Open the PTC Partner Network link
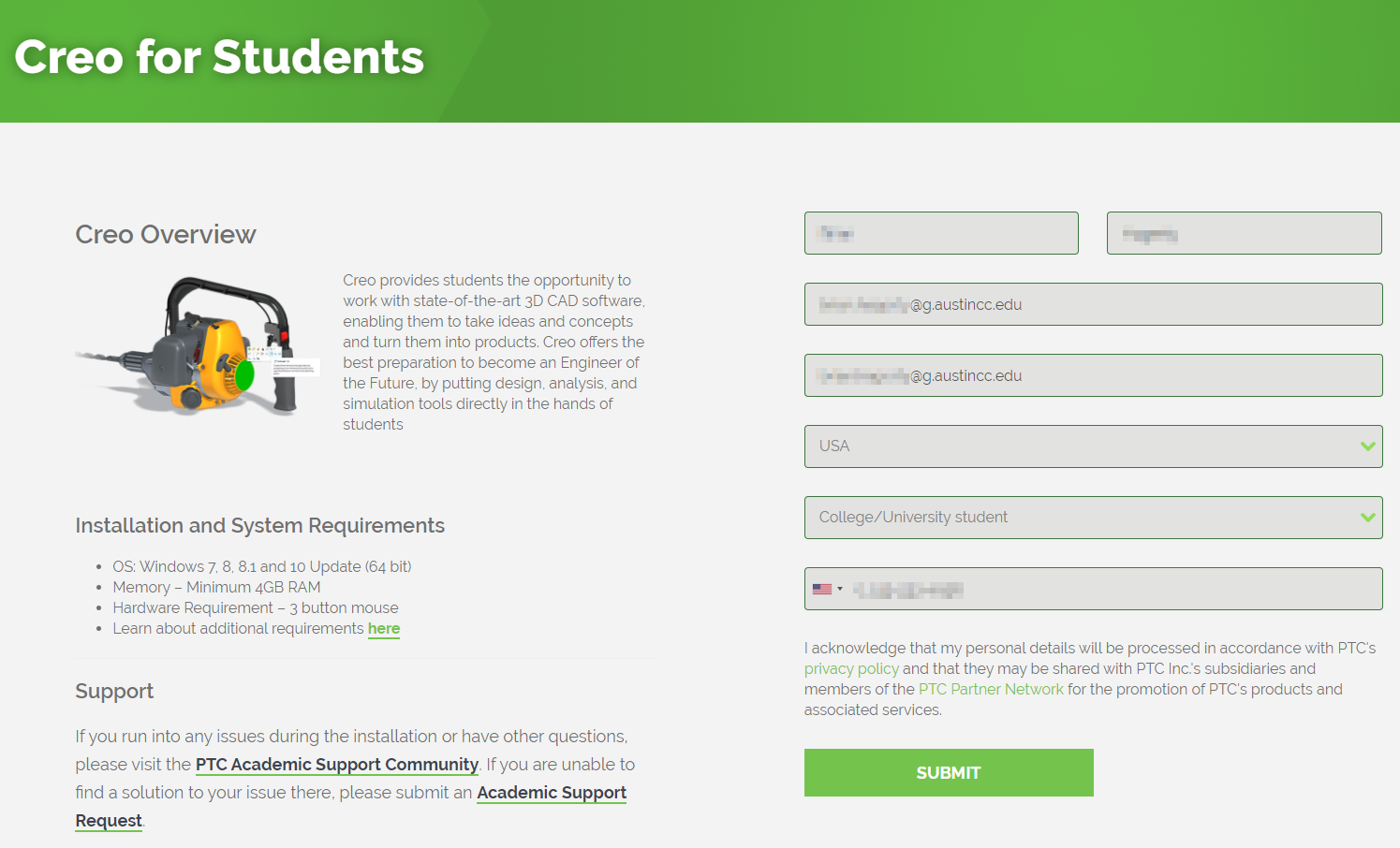The height and width of the screenshot is (848, 1400). (990, 689)
